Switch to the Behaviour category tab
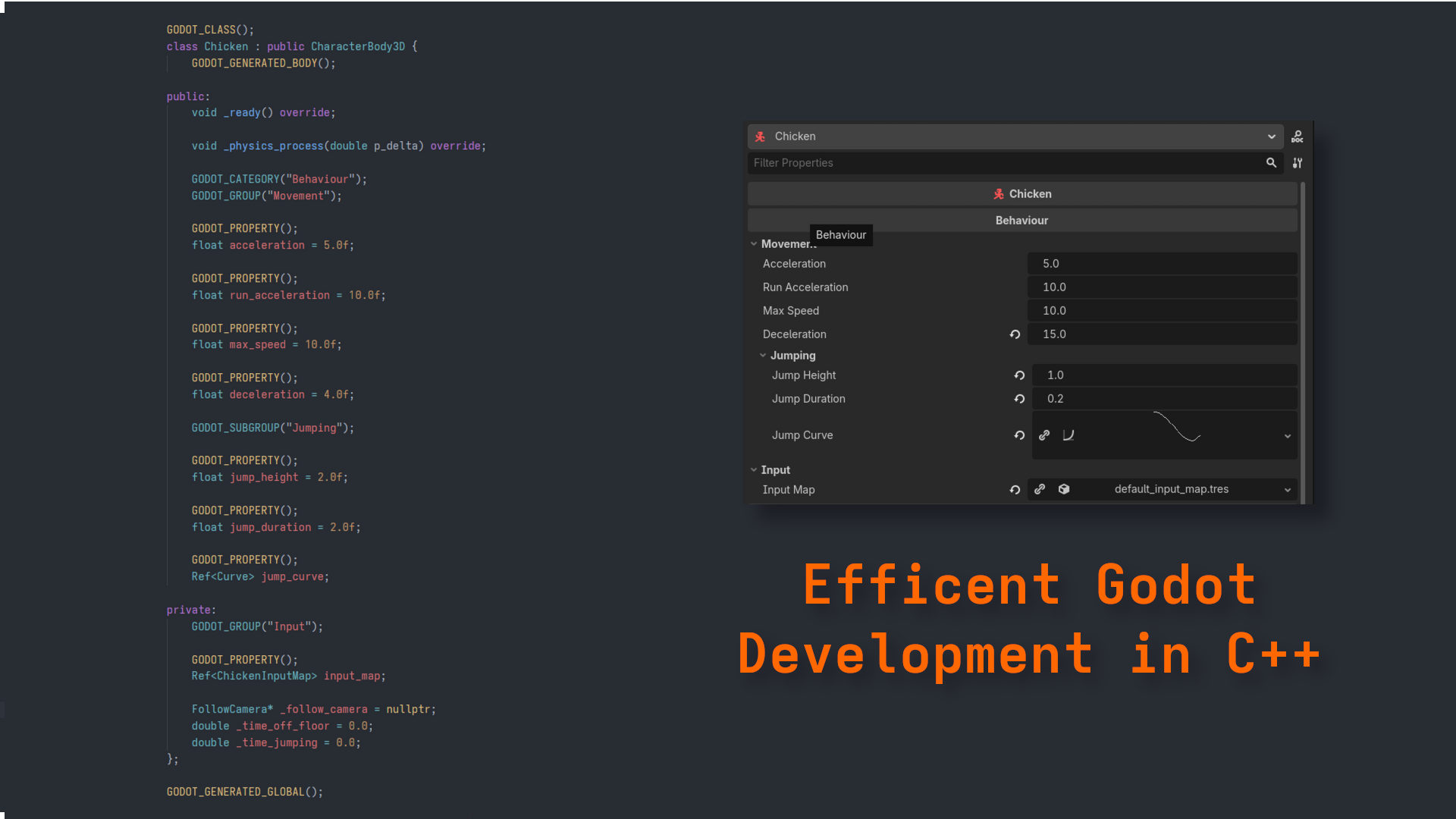This screenshot has width=1456, height=819. pyautogui.click(x=1021, y=220)
